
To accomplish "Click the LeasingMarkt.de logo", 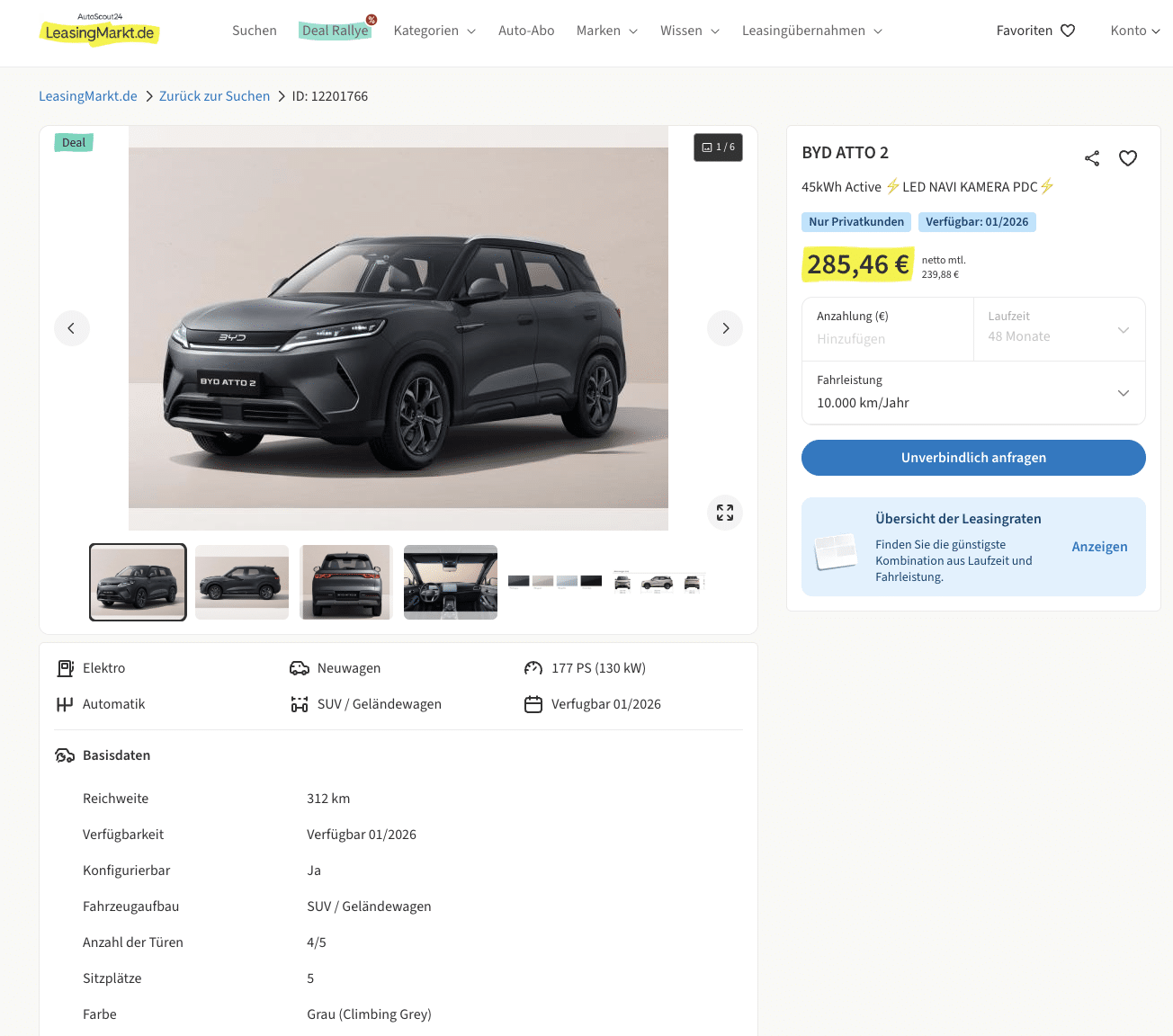I will point(99,30).
